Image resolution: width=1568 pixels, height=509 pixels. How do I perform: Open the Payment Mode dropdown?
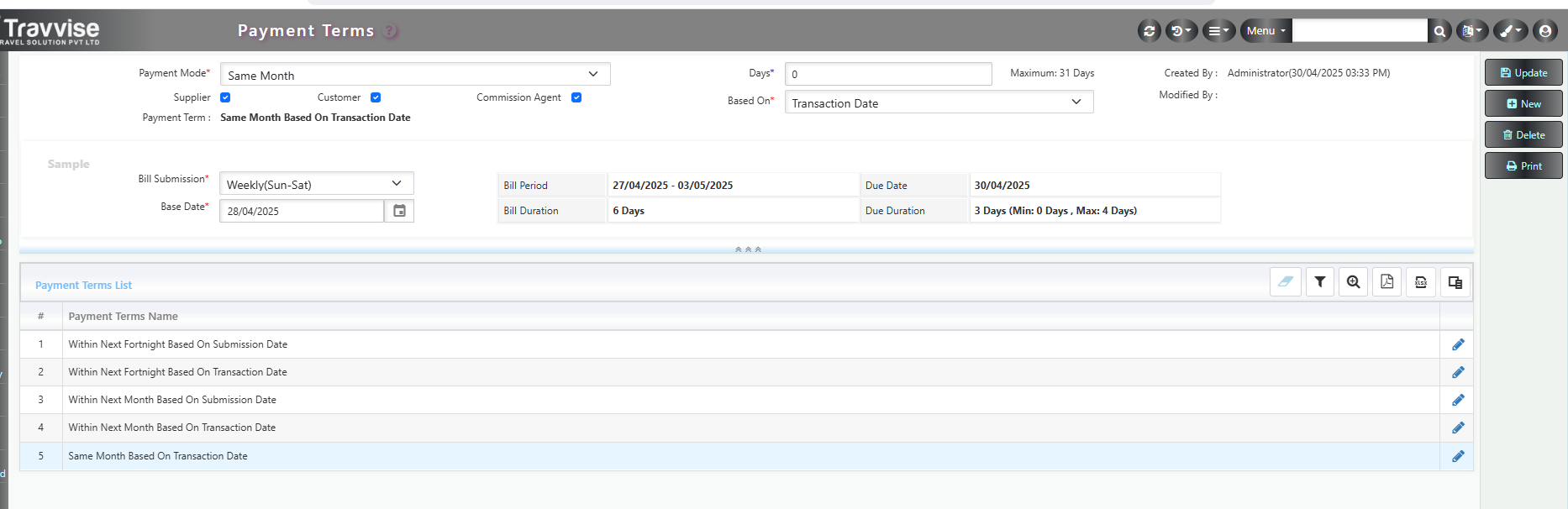point(415,75)
